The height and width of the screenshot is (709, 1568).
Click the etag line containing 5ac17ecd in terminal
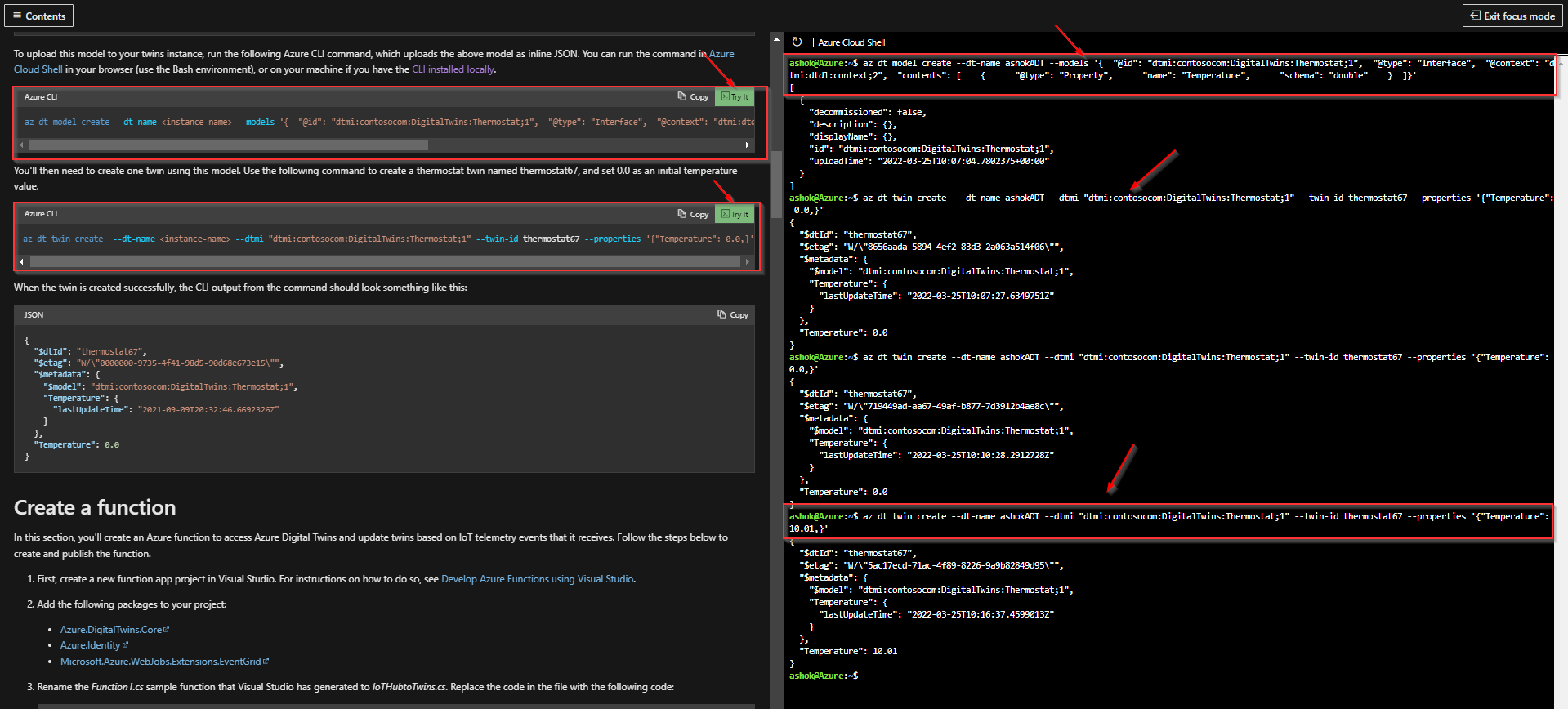[x=931, y=565]
